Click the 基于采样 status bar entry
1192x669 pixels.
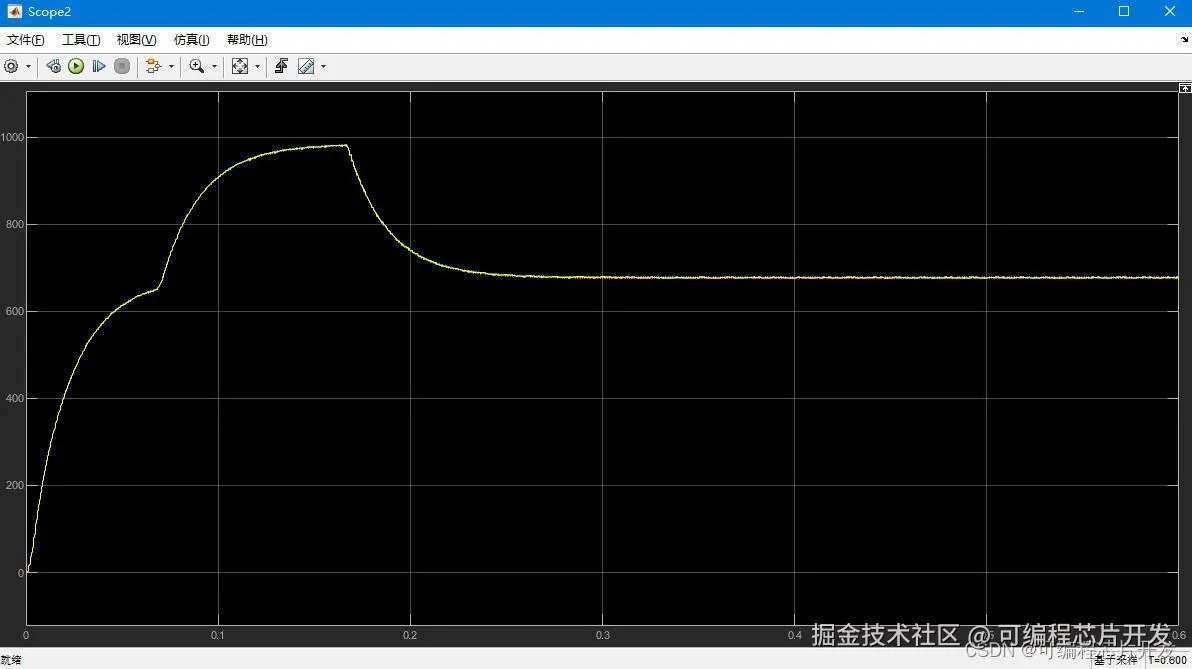click(1116, 661)
